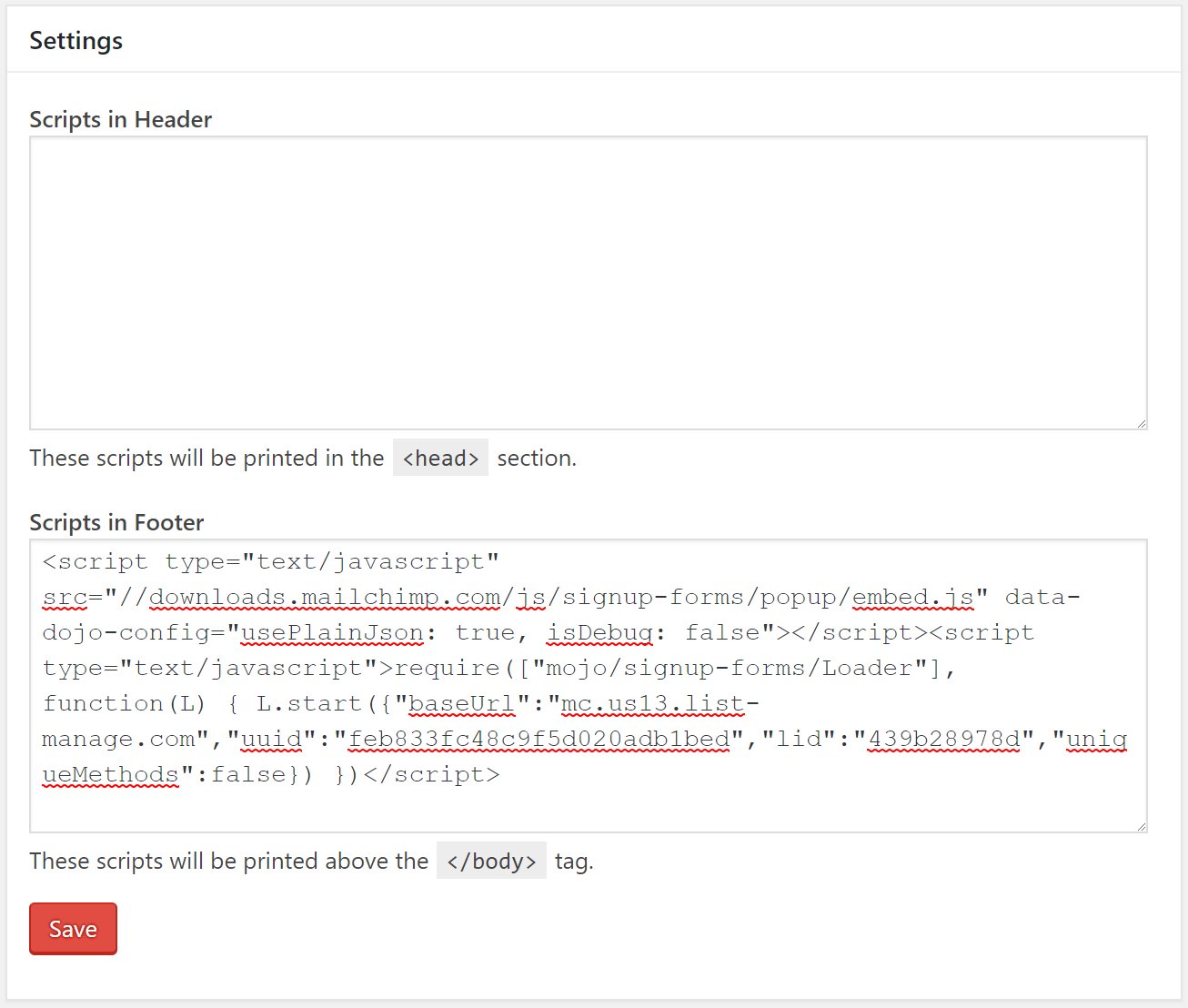Screen dimensions: 1188x1008
Task: Click the 'feb833fc48c9f5d020adb1bed' uuid value
Action: pos(539,739)
